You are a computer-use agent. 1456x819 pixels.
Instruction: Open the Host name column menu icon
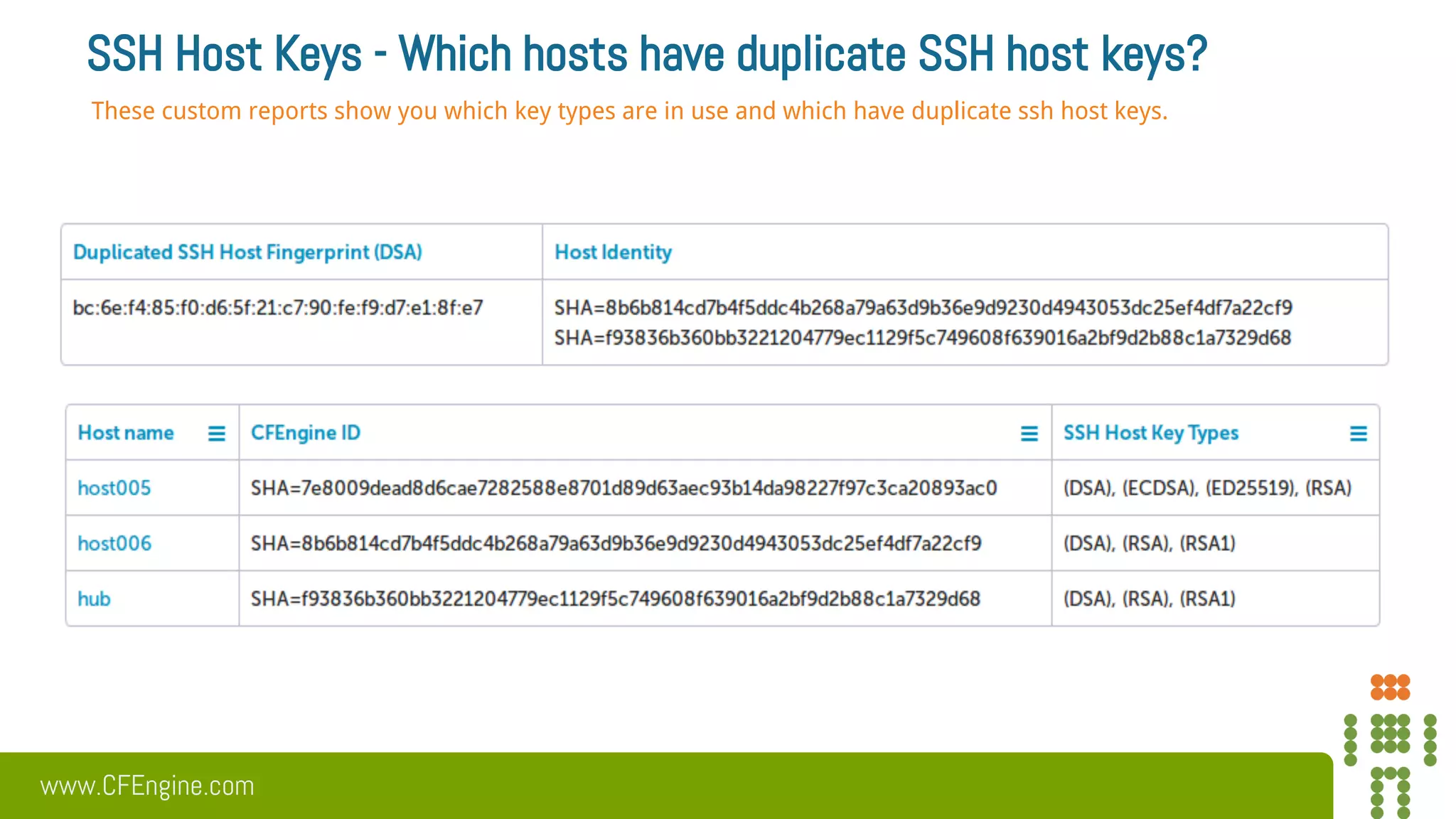tap(217, 434)
